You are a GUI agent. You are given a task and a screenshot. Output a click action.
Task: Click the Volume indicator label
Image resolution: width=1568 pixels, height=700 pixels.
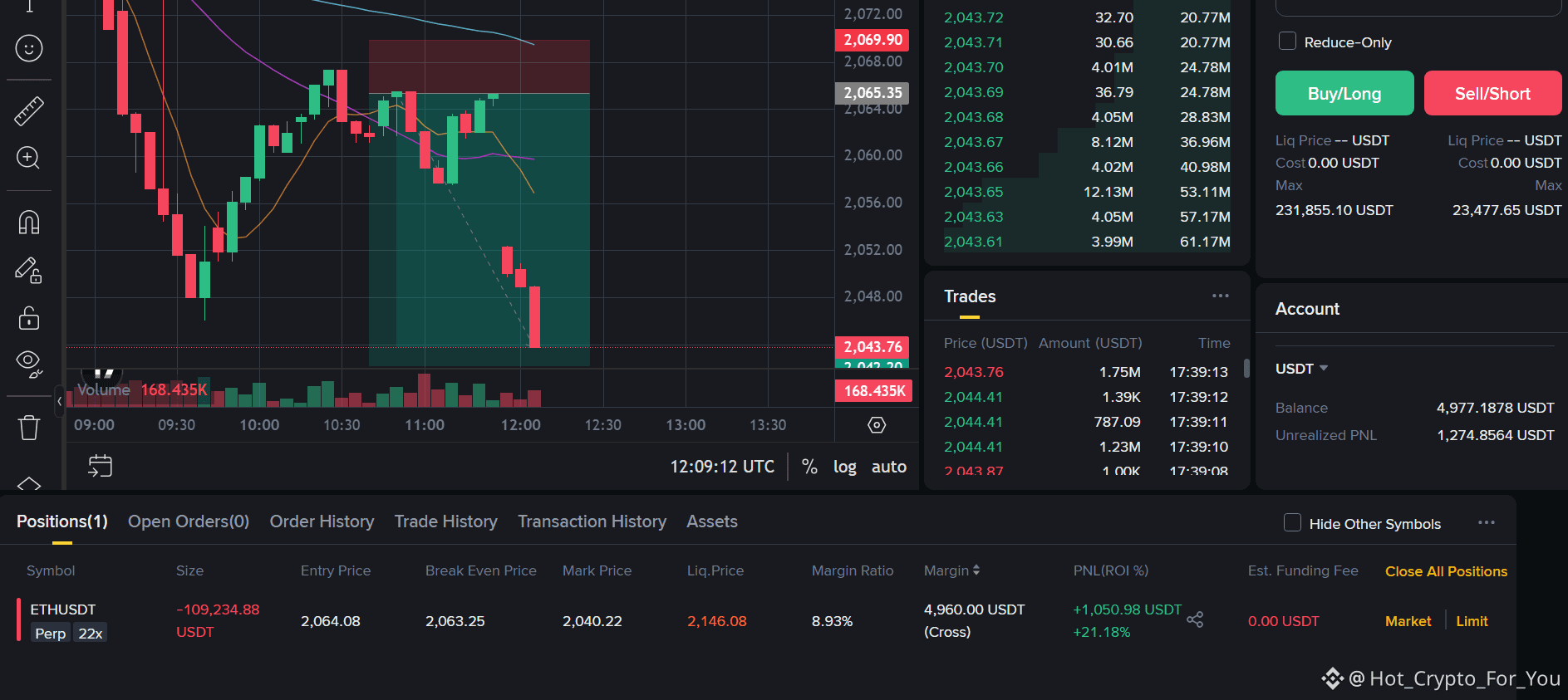(104, 389)
